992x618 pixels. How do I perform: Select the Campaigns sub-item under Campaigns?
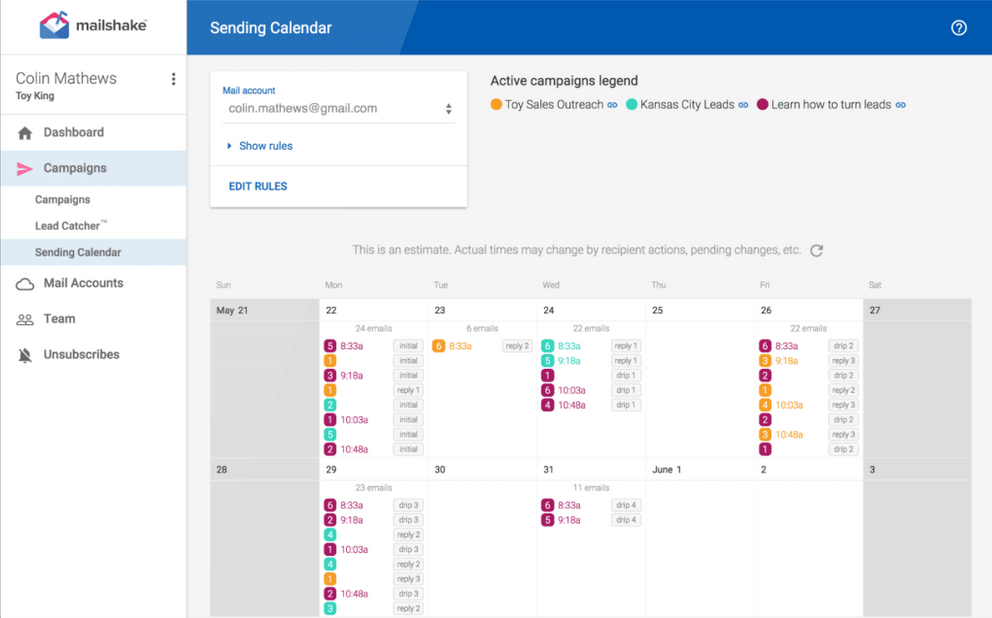click(x=63, y=200)
